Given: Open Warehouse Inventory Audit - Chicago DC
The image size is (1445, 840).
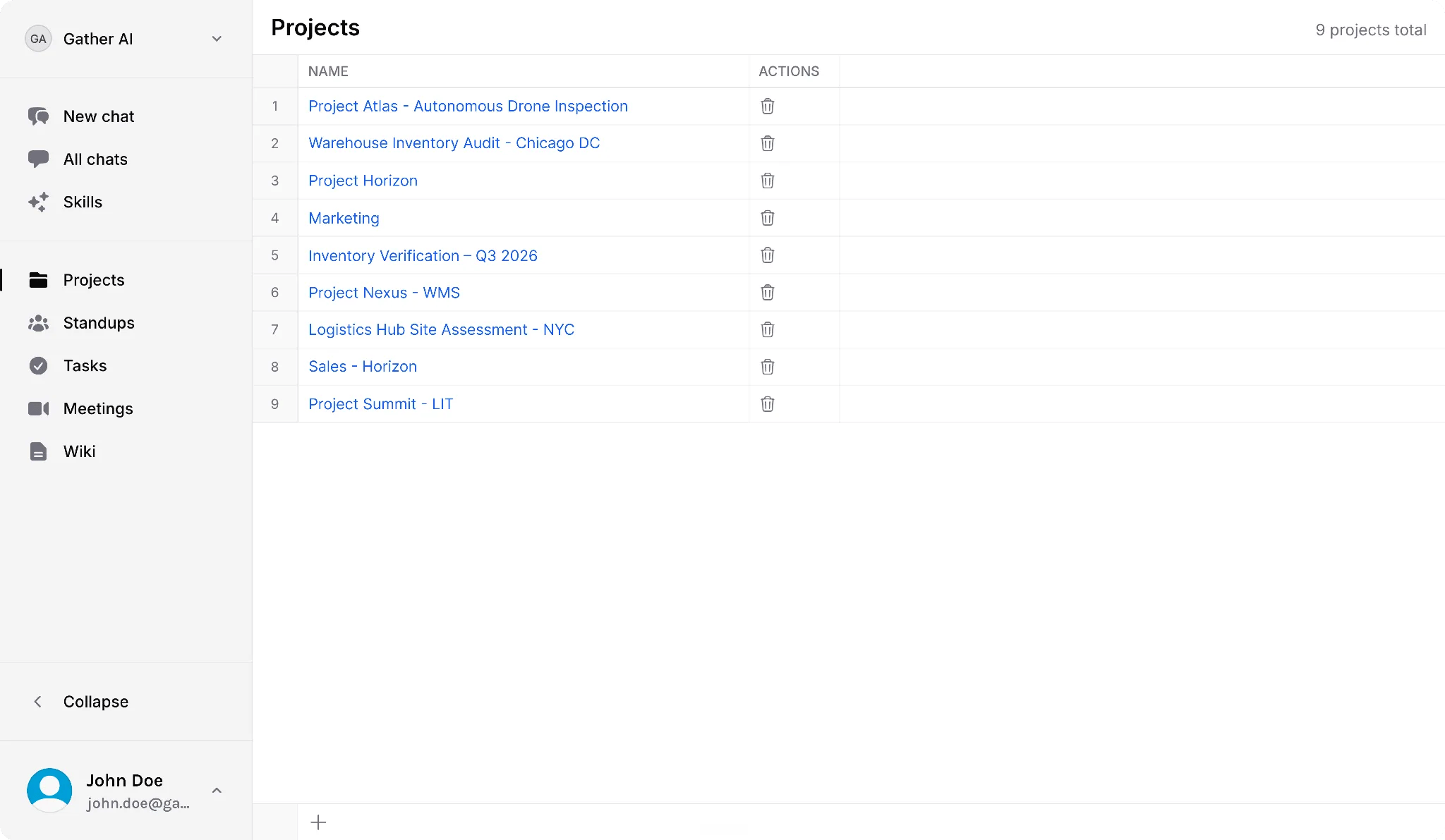Looking at the screenshot, I should pyautogui.click(x=454, y=143).
